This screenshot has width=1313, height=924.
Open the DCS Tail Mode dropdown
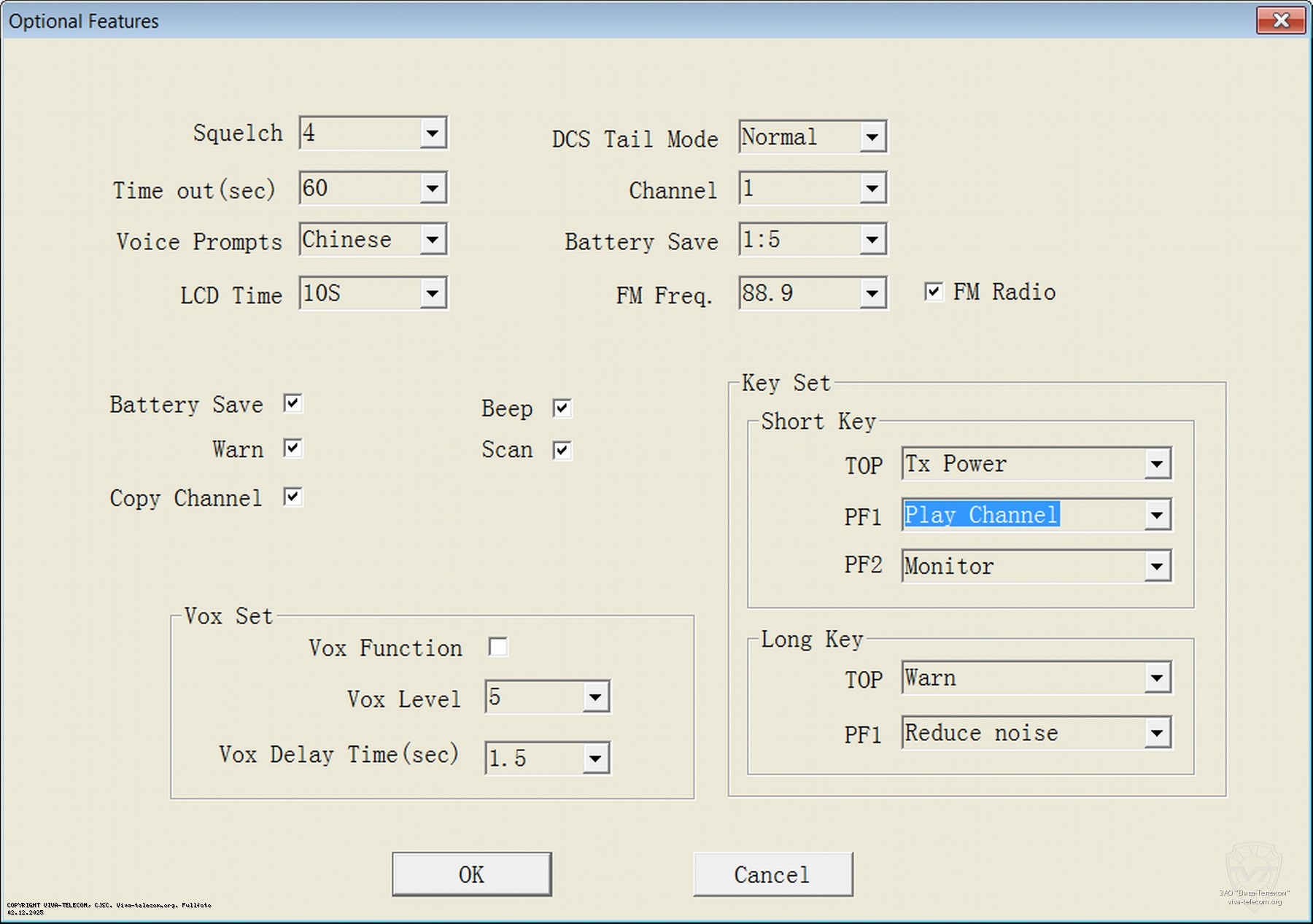point(872,137)
